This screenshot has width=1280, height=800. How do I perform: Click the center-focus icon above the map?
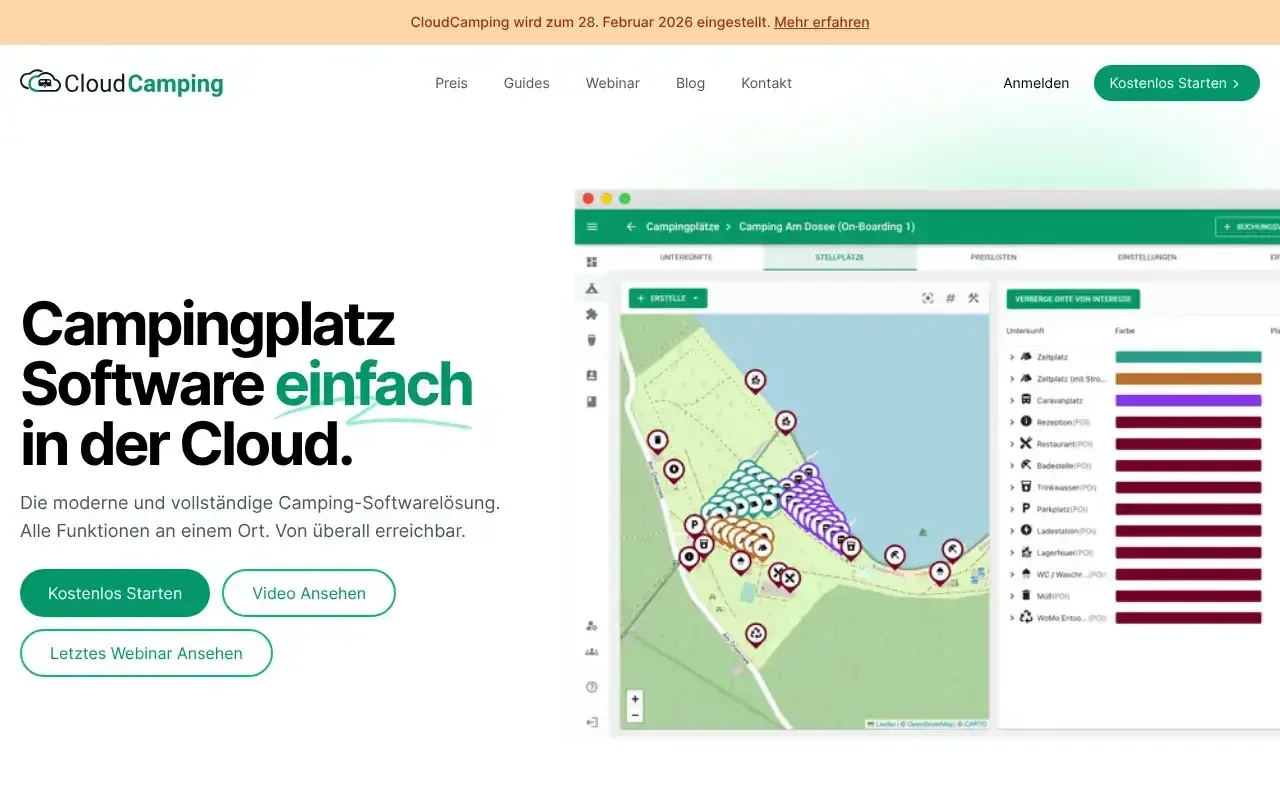[x=927, y=298]
